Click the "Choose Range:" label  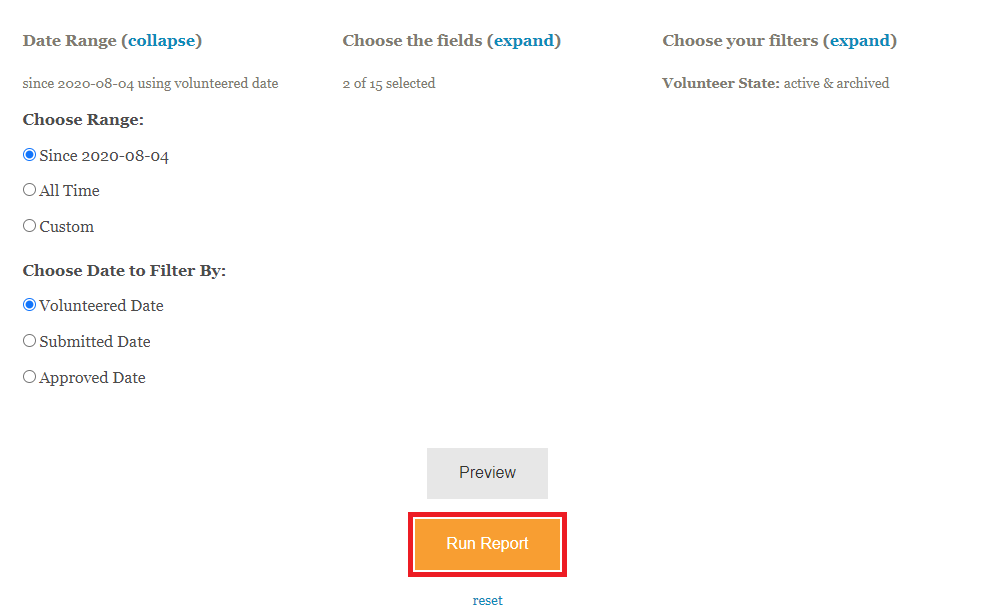click(x=83, y=120)
